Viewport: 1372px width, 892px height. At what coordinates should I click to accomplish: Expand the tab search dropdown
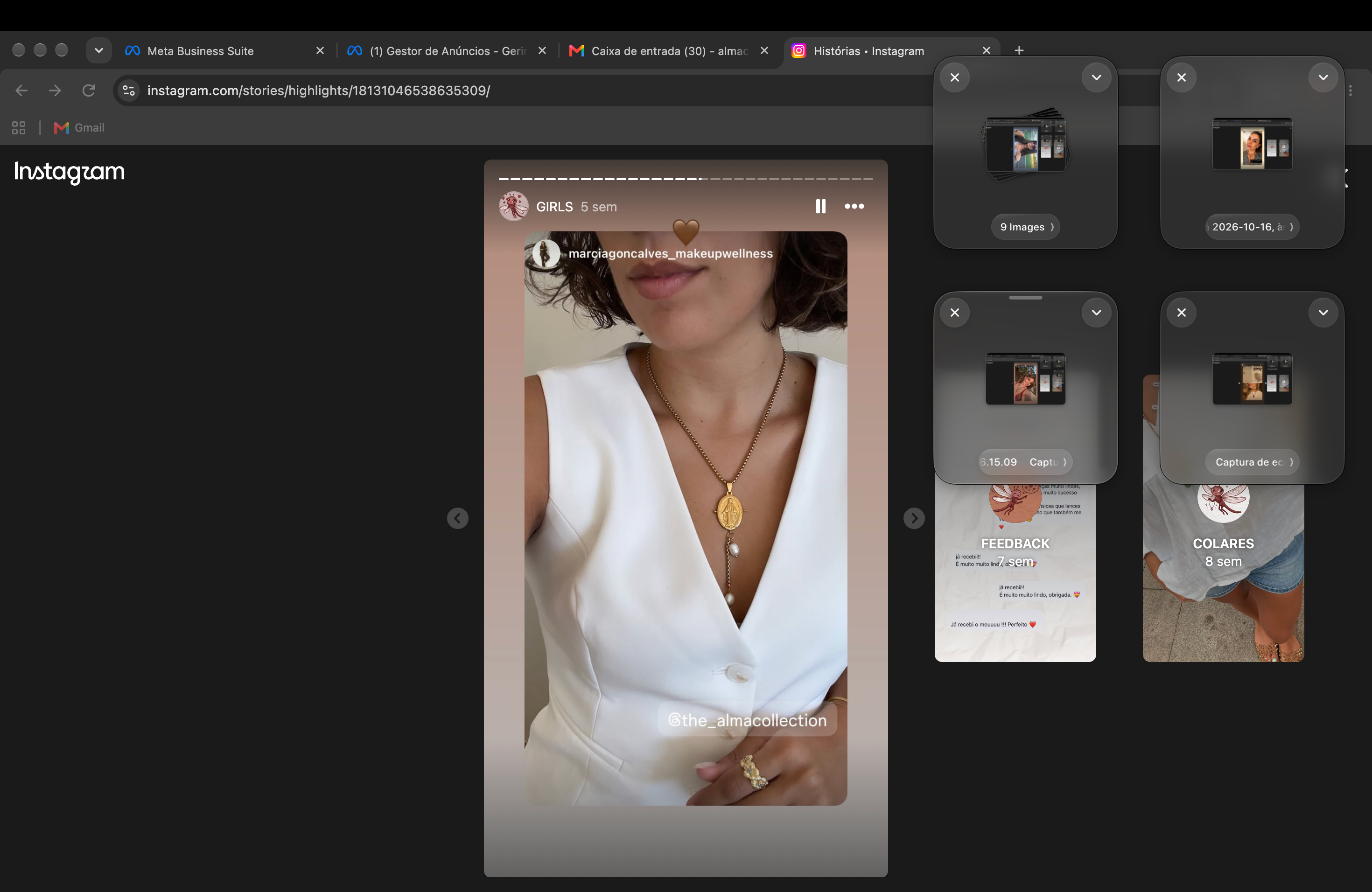[x=98, y=51]
